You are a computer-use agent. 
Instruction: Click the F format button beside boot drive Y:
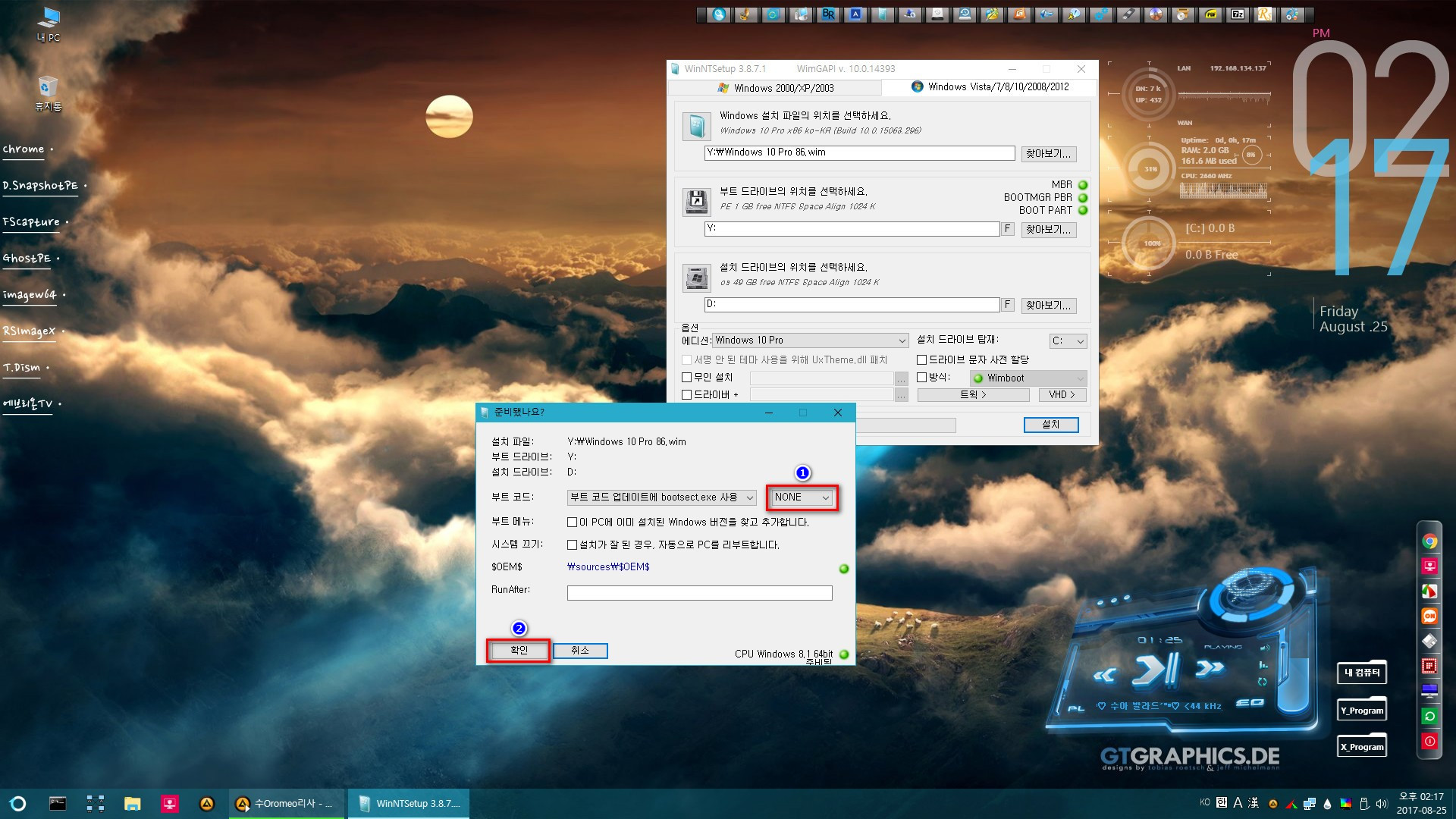tap(1007, 228)
